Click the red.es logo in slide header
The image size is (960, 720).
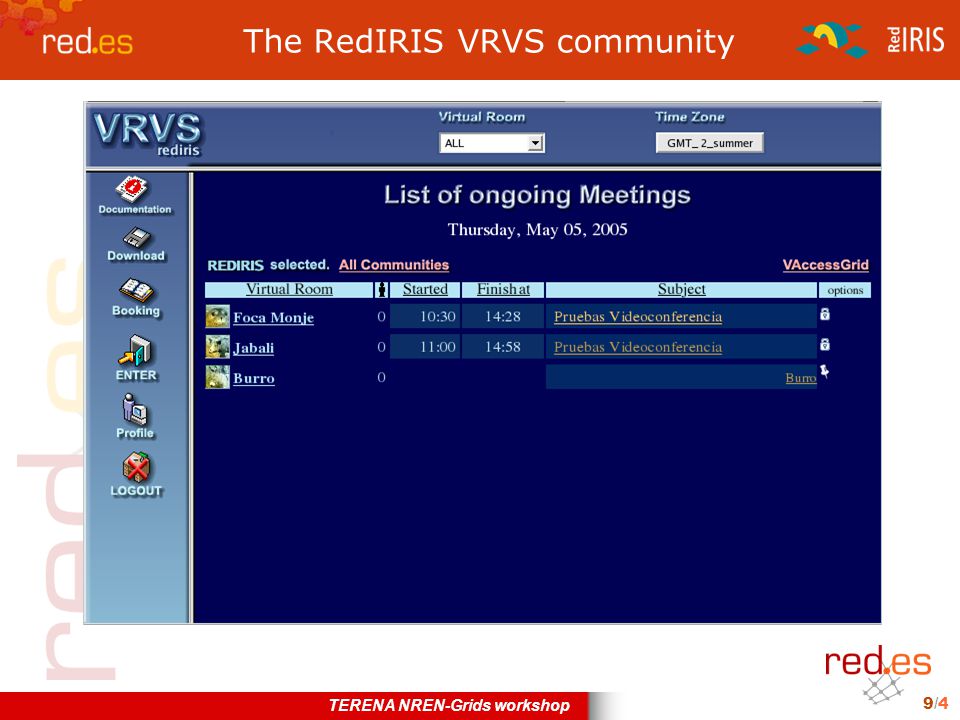[x=87, y=42]
